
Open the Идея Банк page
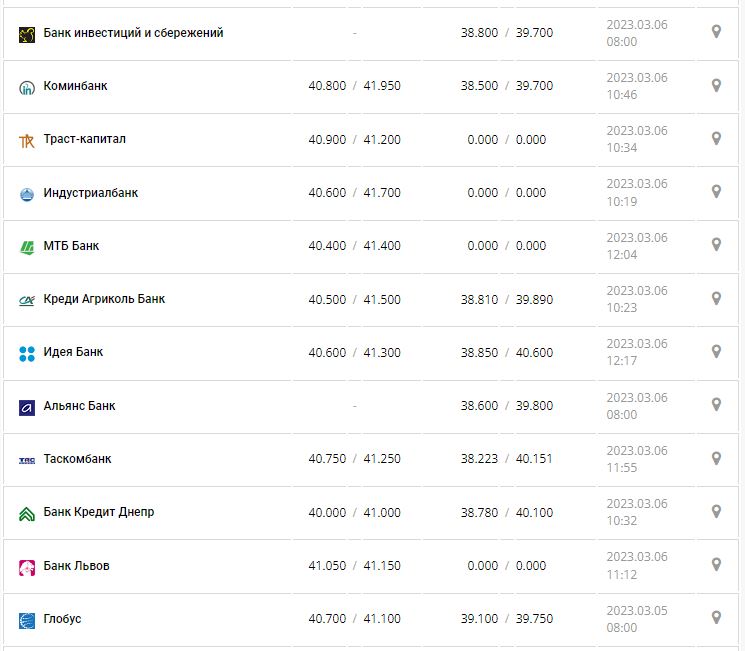tap(73, 352)
